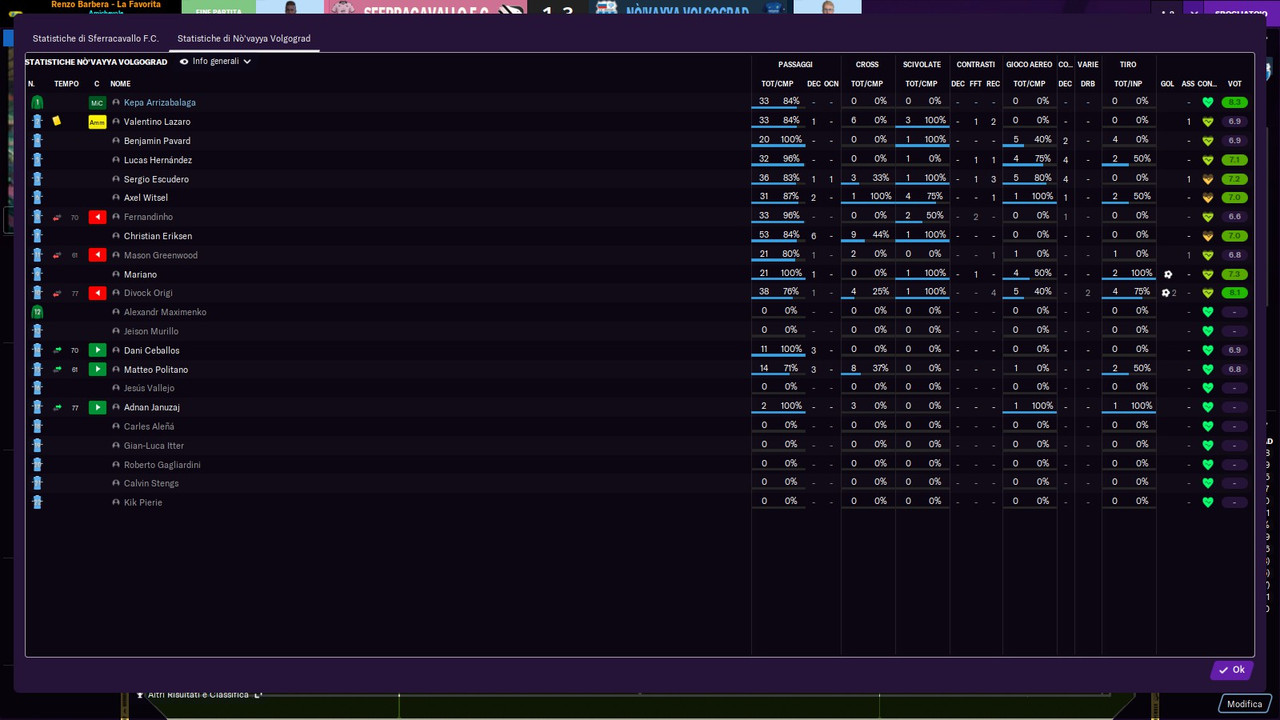The image size is (1280, 720).
Task: Click the Modifica button
Action: tap(1245, 704)
